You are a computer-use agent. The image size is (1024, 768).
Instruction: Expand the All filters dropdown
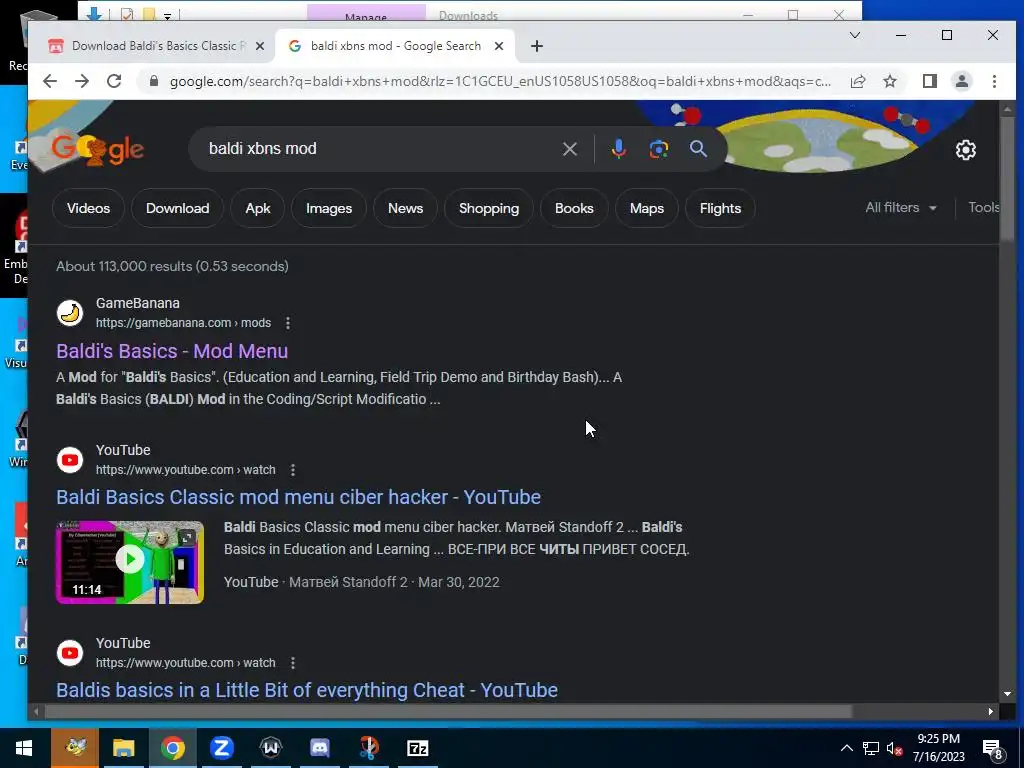901,208
